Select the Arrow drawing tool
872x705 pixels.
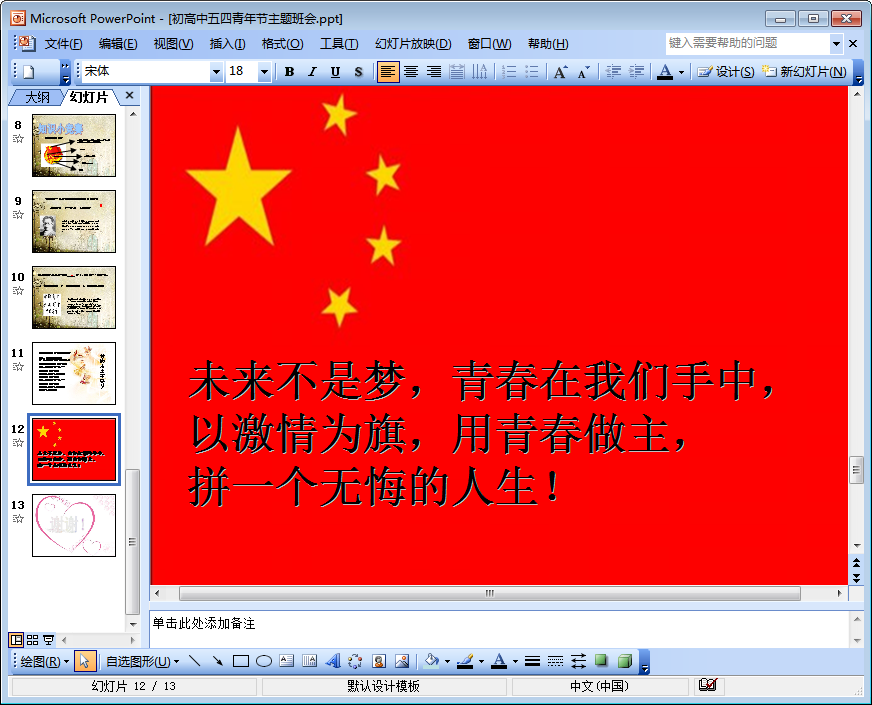[x=217, y=661]
